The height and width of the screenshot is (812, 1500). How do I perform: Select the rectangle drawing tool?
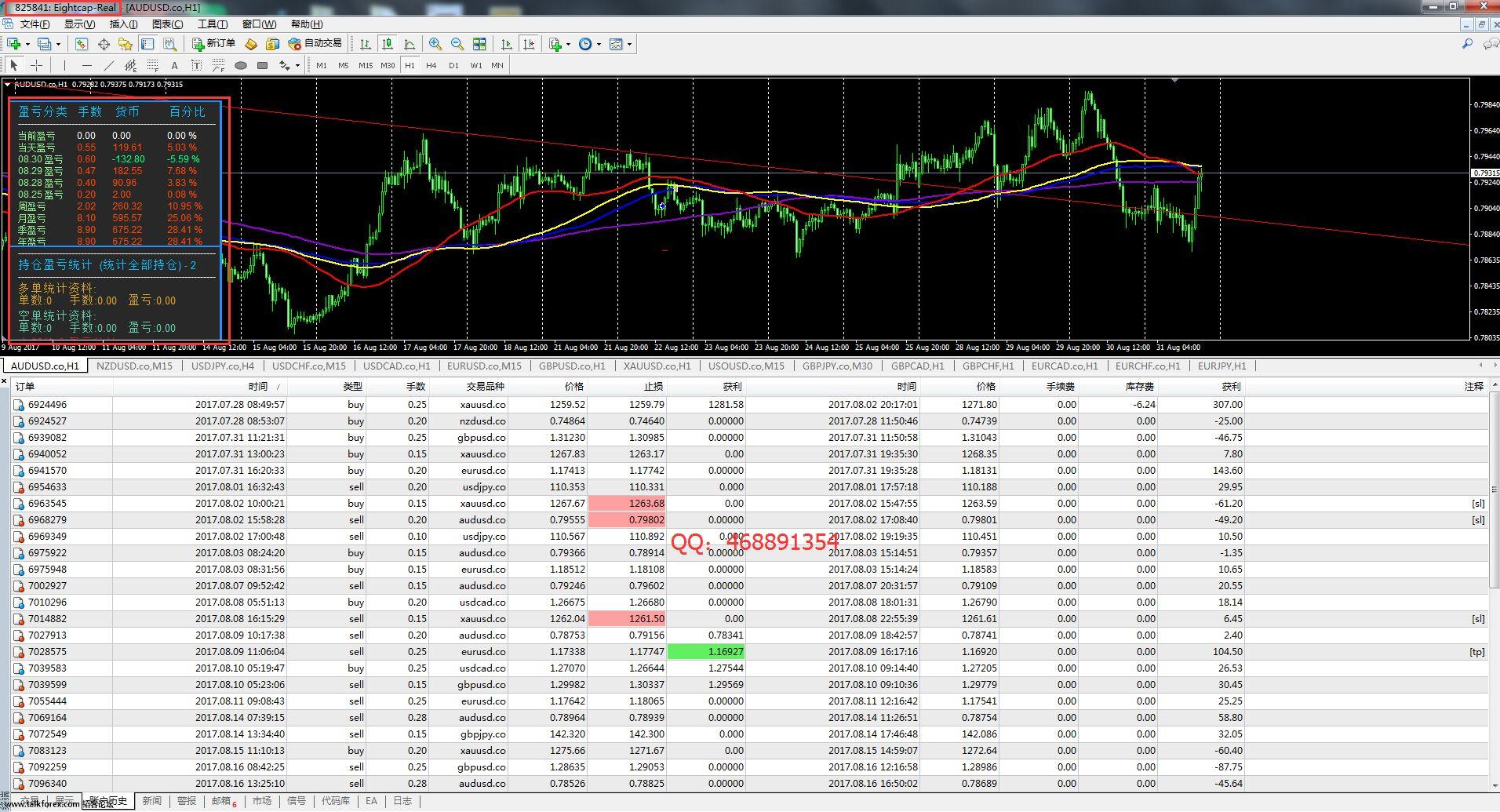click(263, 65)
